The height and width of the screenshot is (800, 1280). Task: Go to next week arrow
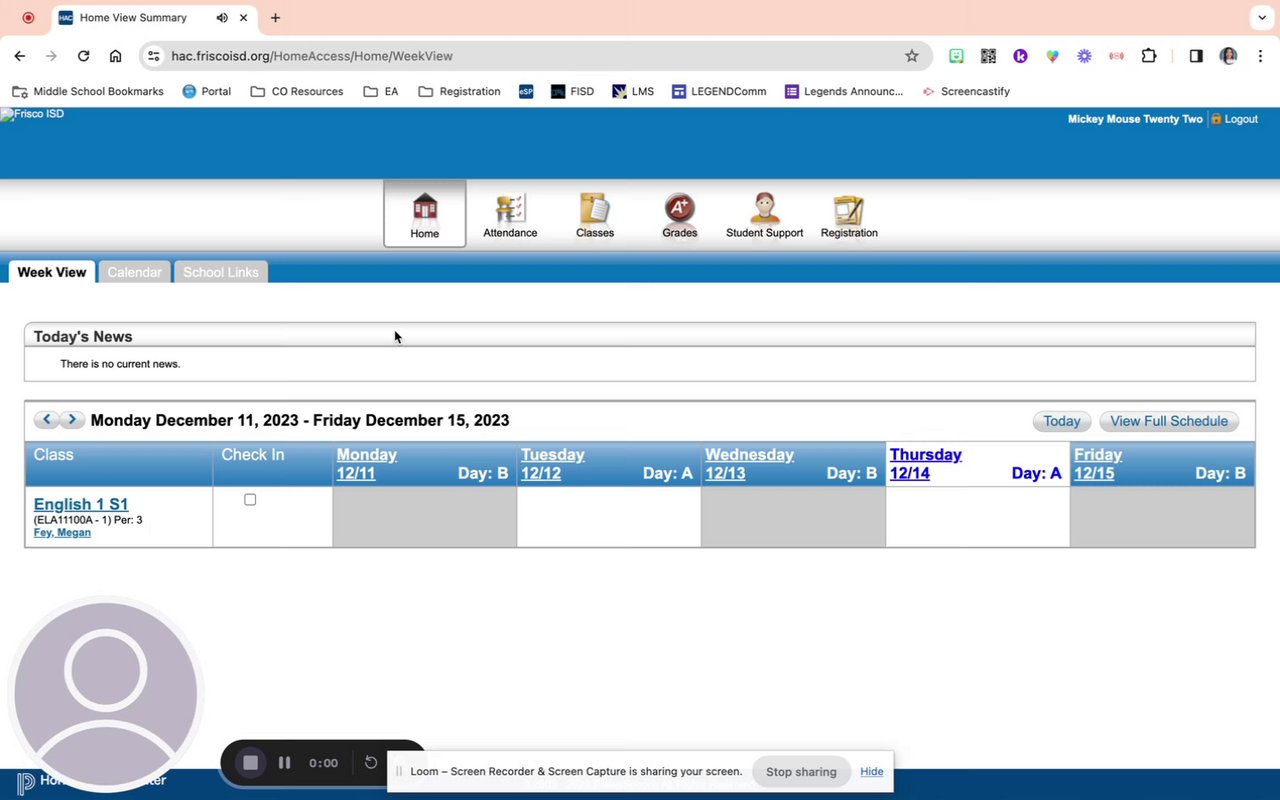[x=72, y=420]
